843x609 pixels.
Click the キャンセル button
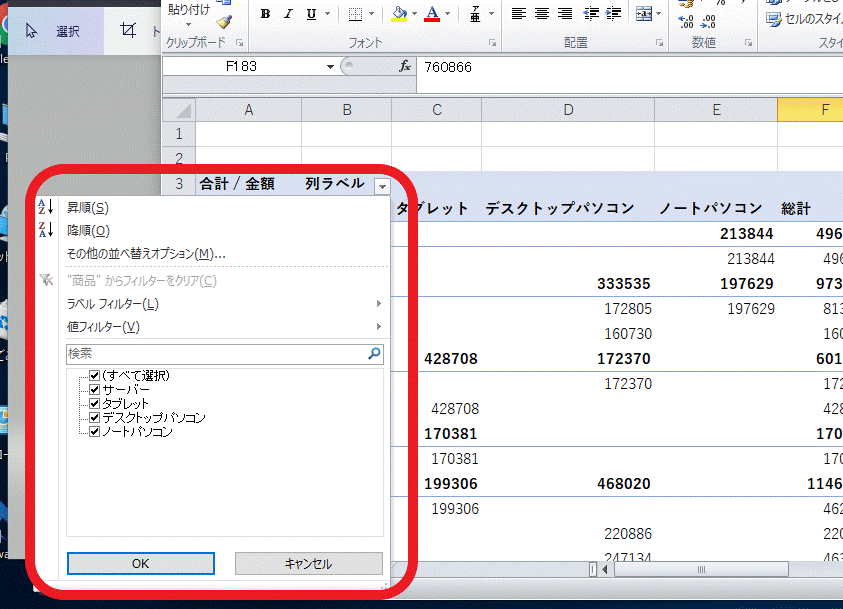308,564
